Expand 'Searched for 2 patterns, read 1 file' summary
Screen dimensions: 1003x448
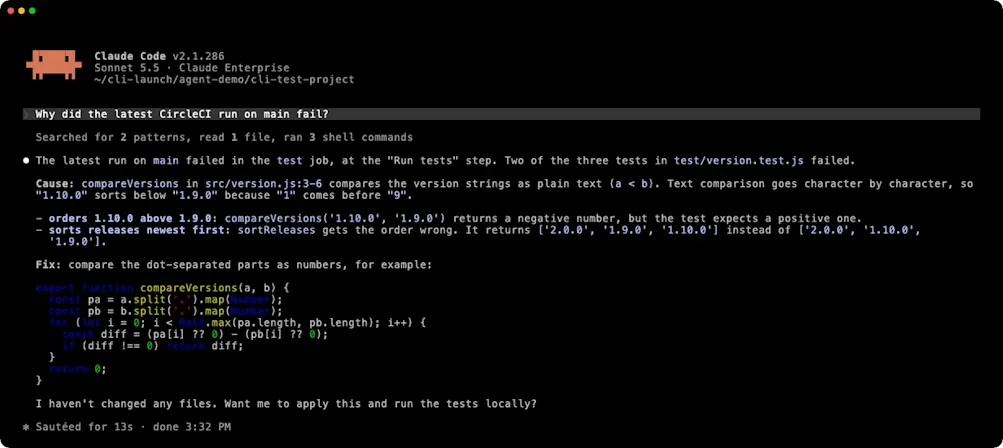pos(224,137)
